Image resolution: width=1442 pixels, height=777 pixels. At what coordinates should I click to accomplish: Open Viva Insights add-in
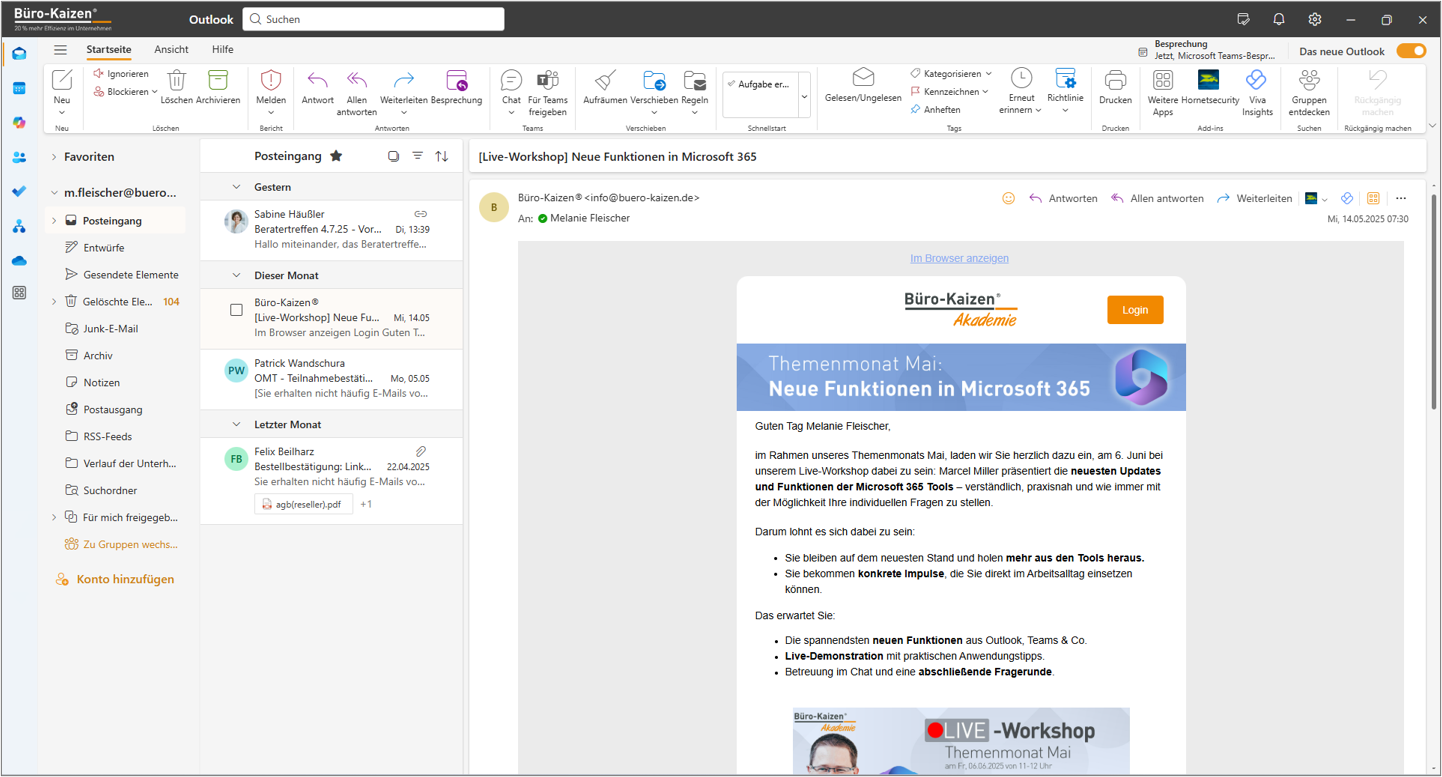coord(1257,92)
